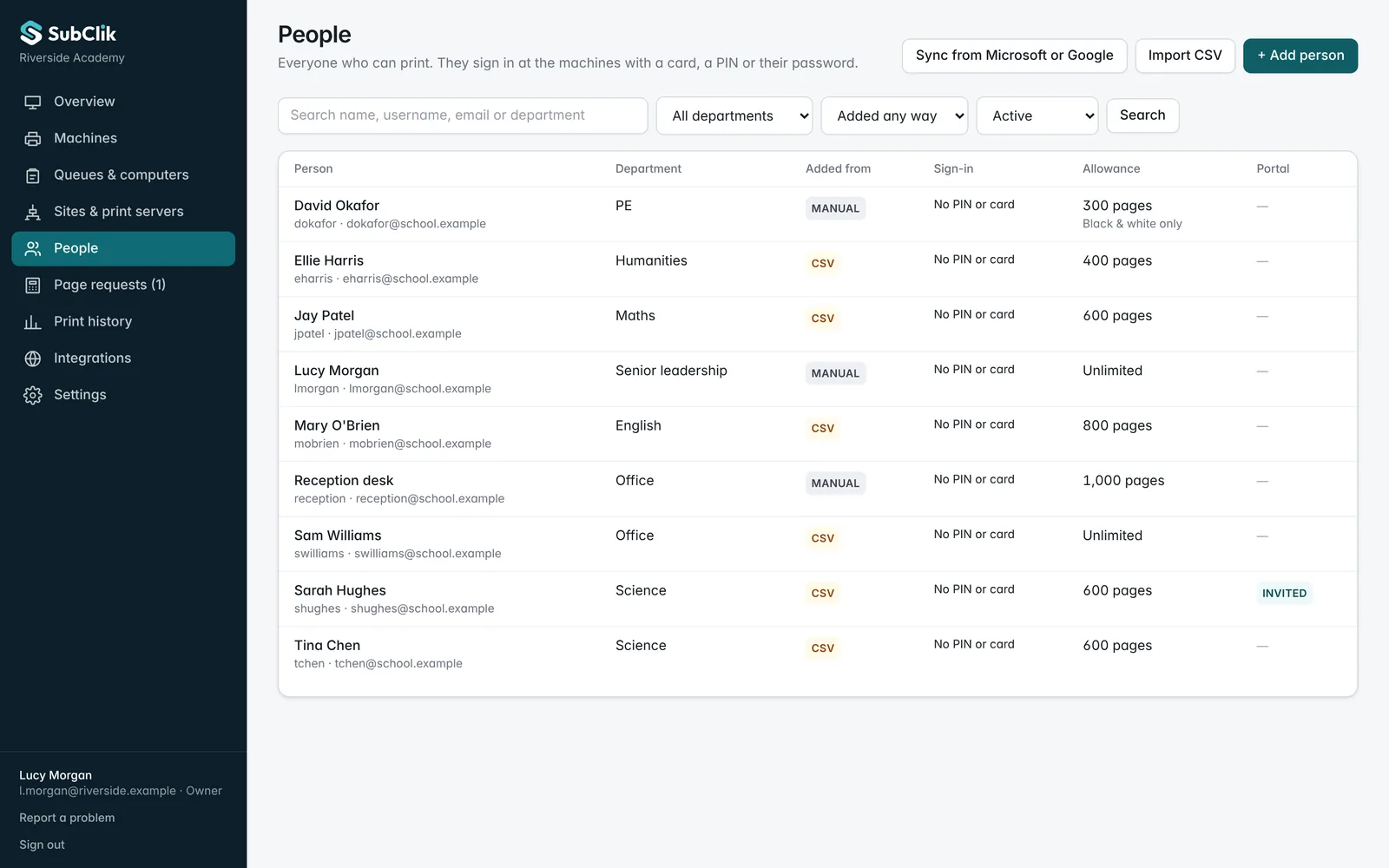Select Ellie Harris in the list
The height and width of the screenshot is (868, 1389).
818,269
